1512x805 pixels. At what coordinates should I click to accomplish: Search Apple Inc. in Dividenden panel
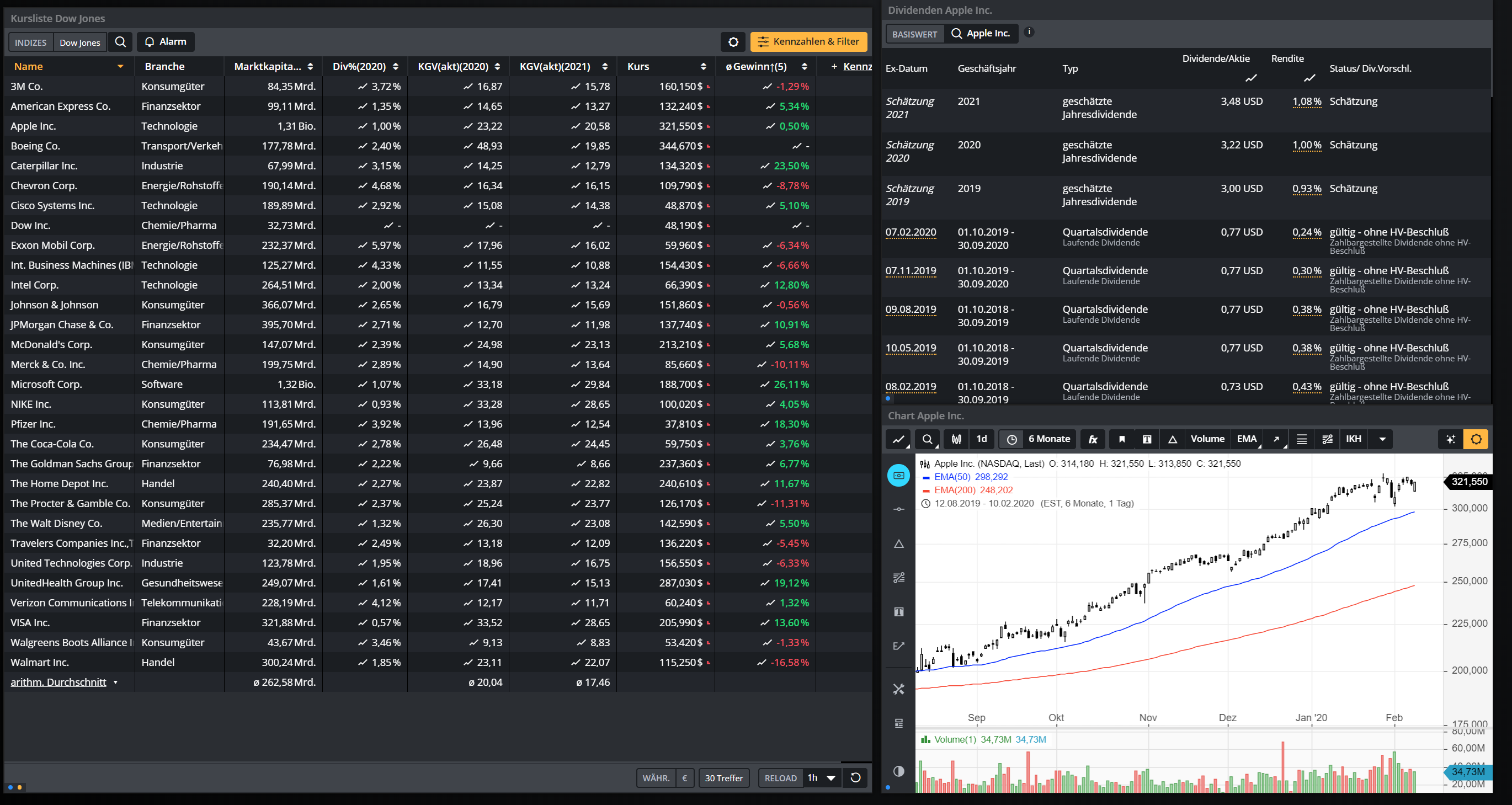[x=981, y=34]
